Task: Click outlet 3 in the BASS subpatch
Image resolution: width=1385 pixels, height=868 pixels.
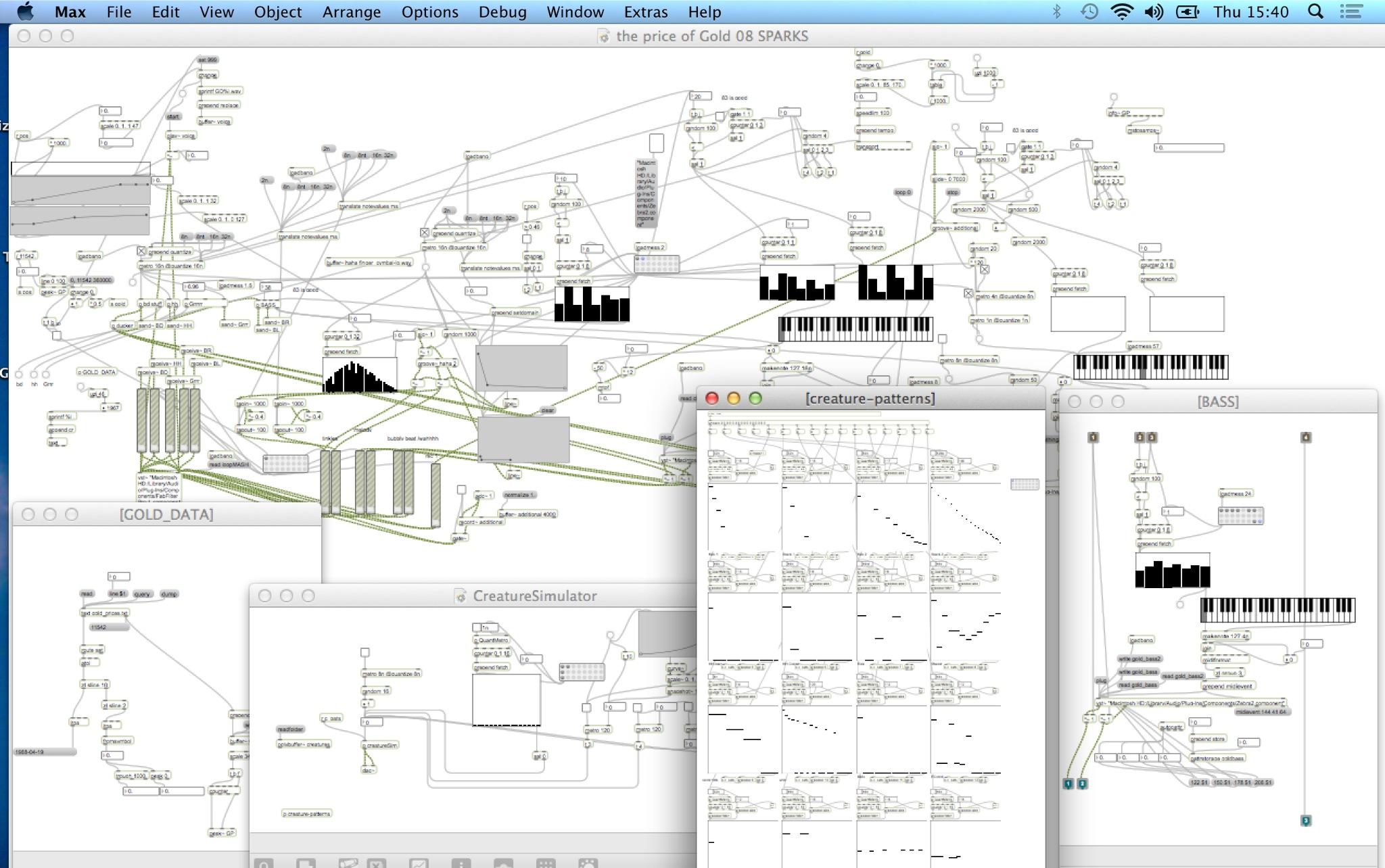Action: [1306, 821]
